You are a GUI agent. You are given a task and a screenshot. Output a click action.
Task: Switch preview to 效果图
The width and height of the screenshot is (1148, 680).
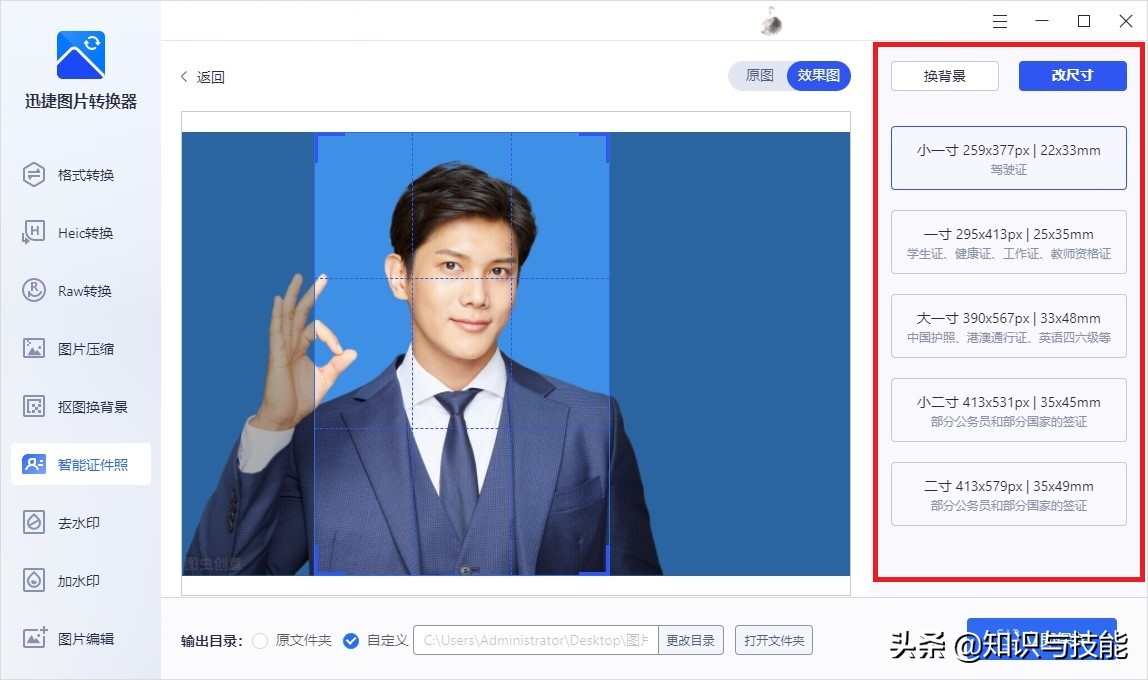(x=819, y=75)
